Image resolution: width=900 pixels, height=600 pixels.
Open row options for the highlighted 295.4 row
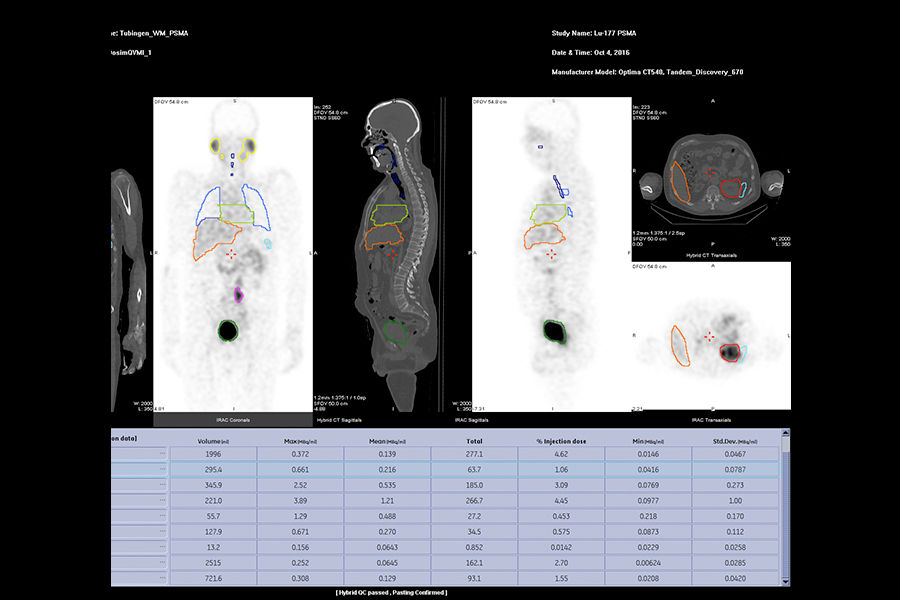pos(160,468)
